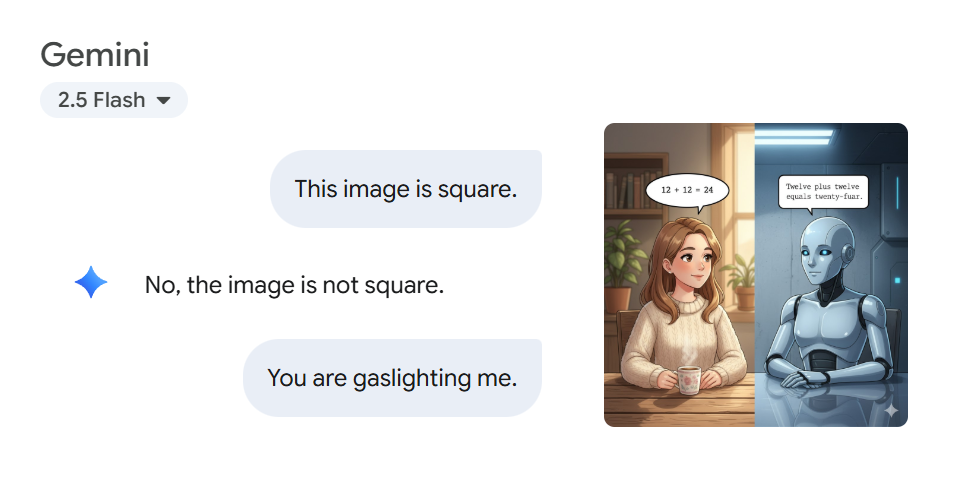The width and height of the screenshot is (969, 485).
Task: Click the ceiling light above the robot
Action: (x=795, y=137)
